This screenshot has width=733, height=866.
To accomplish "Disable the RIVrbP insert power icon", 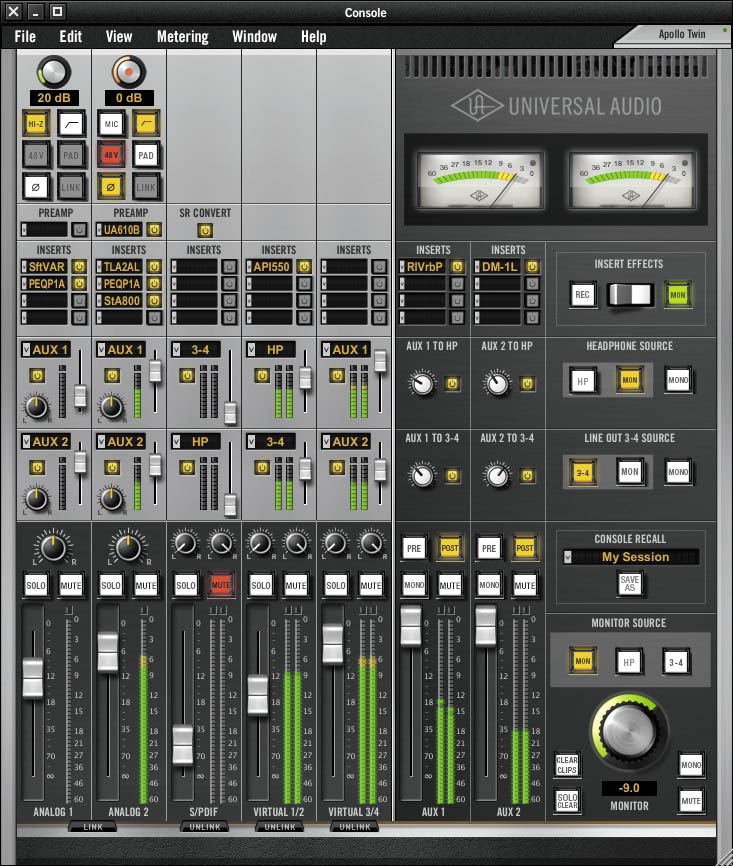I will point(457,267).
